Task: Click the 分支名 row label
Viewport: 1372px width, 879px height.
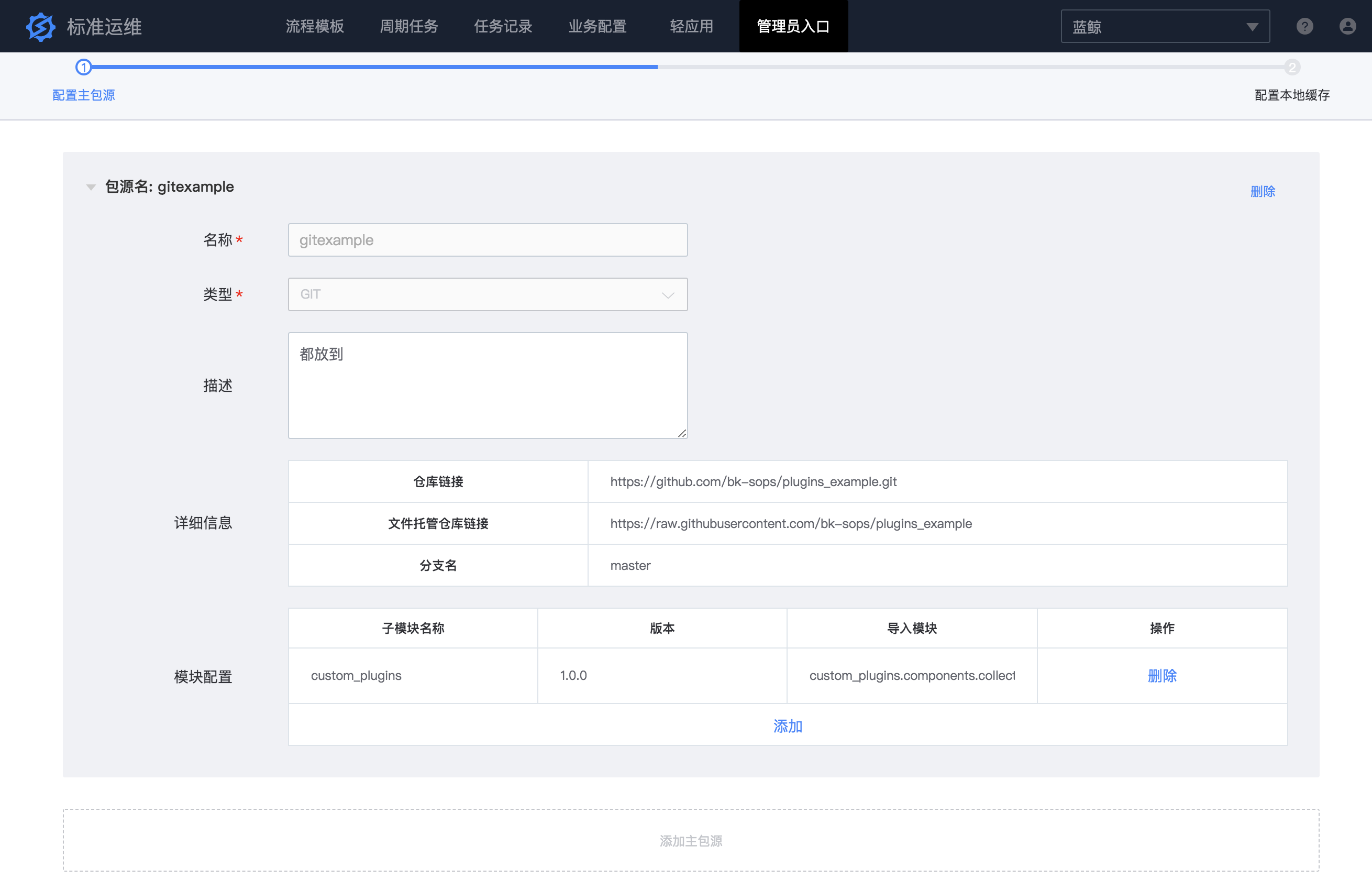Action: tap(438, 565)
